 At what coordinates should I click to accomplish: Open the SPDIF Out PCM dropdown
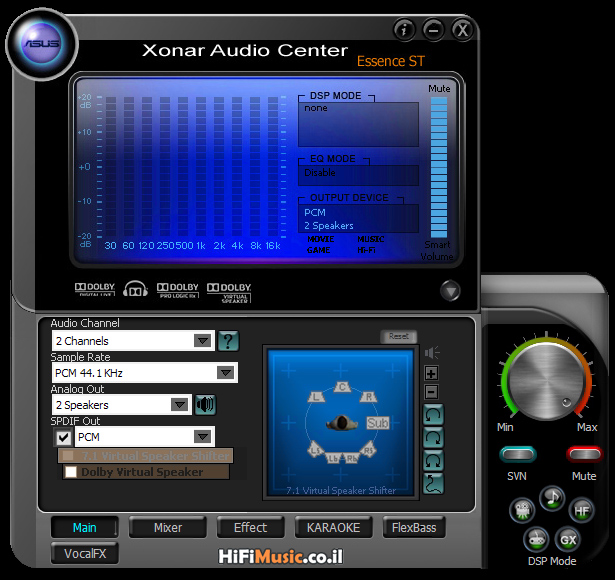coord(203,436)
